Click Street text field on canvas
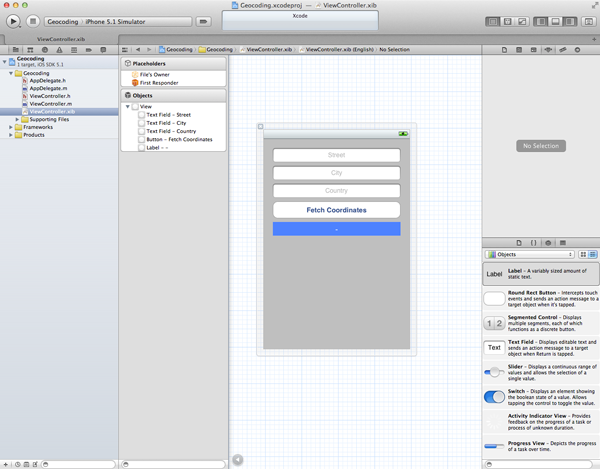The height and width of the screenshot is (469, 600). pyautogui.click(x=336, y=155)
